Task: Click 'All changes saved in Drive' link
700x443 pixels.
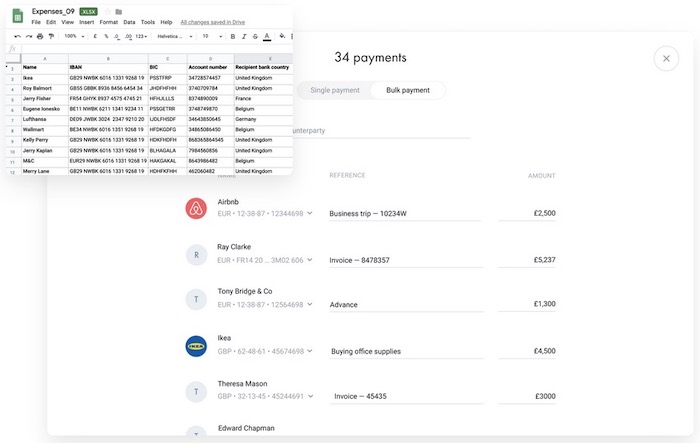Action: click(212, 22)
